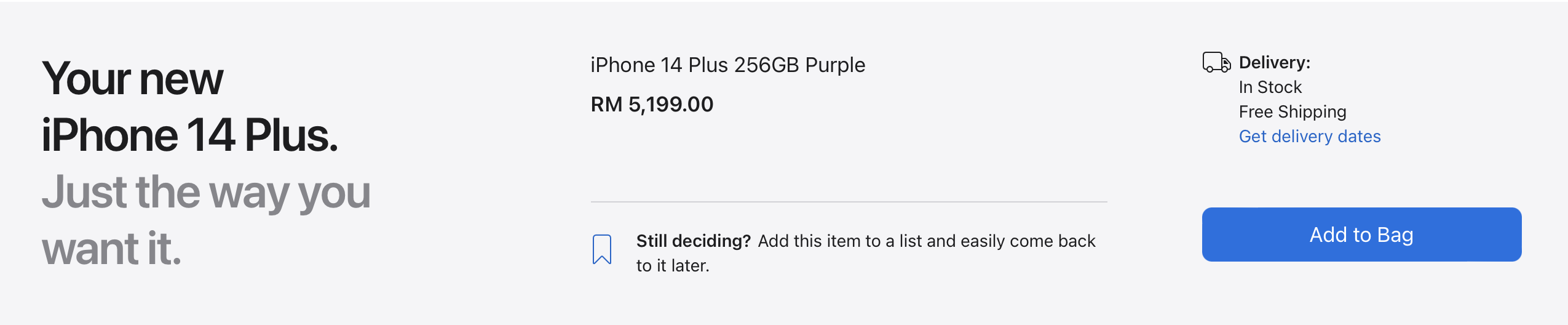Click the bookmark save-for-later icon
1568x325 pixels.
[602, 249]
